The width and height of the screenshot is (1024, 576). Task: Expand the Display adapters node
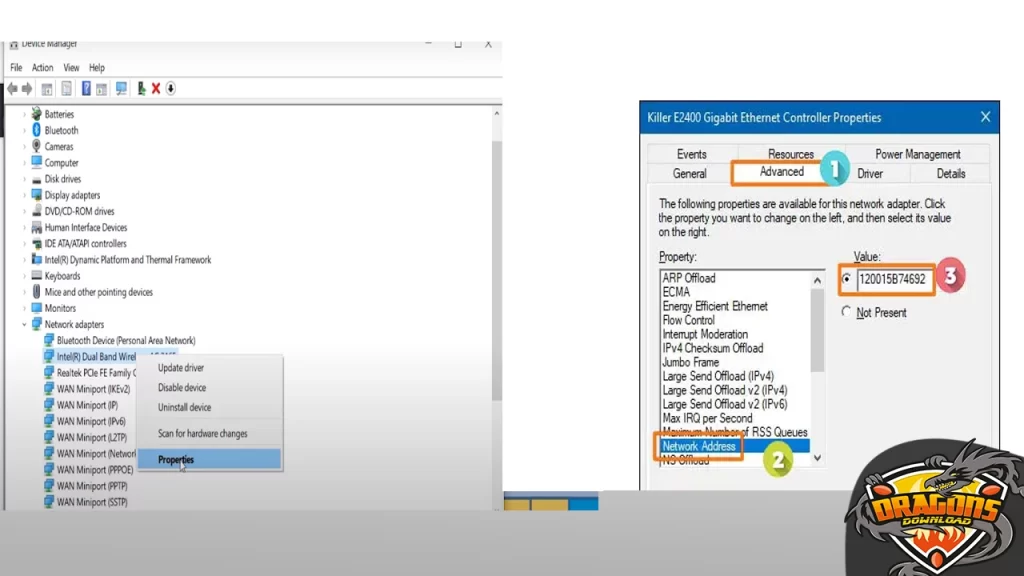pos(25,195)
